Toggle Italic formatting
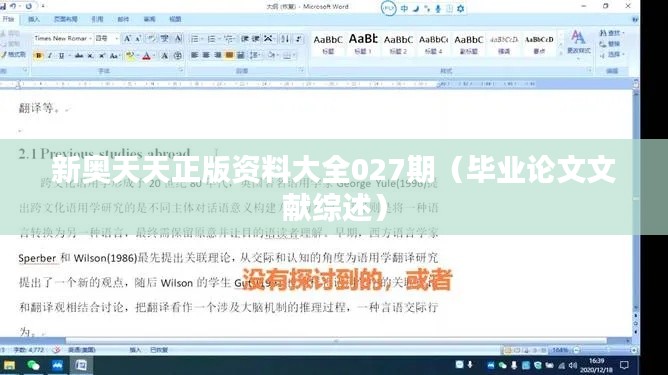 (x=50, y=55)
